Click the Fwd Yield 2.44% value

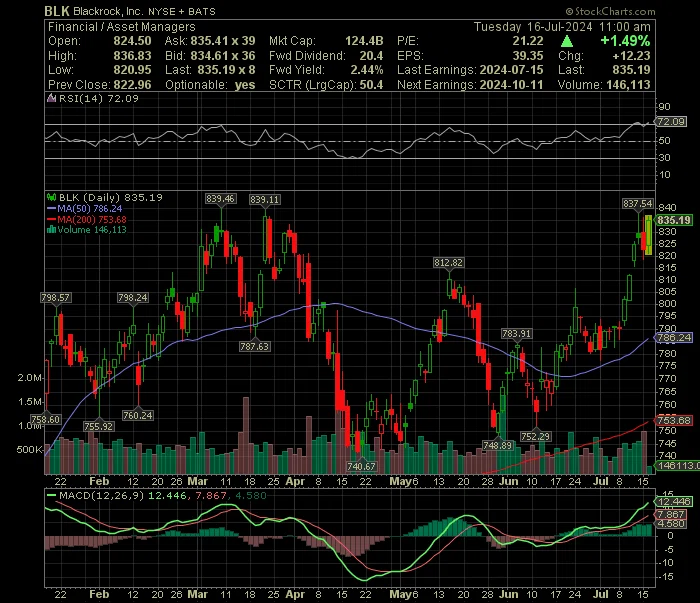pyautogui.click(x=367, y=70)
